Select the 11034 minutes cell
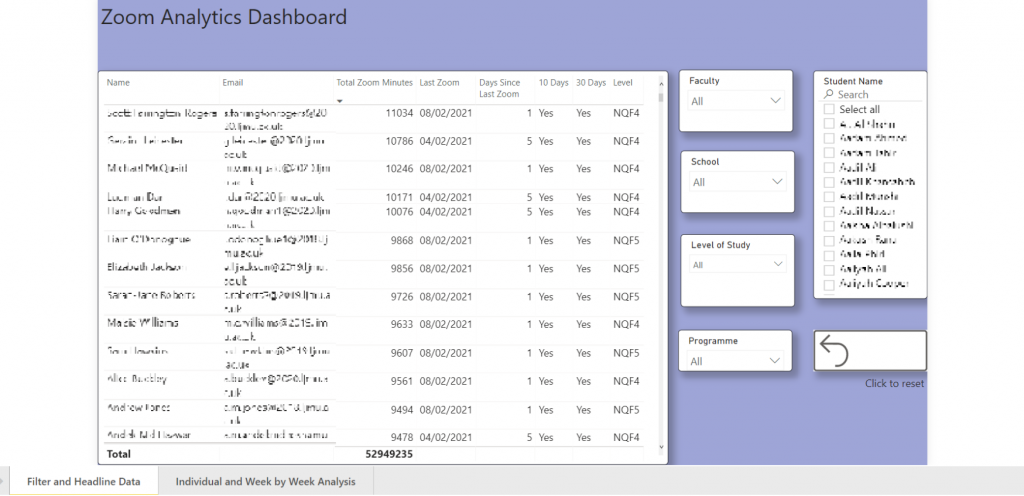 (x=399, y=113)
